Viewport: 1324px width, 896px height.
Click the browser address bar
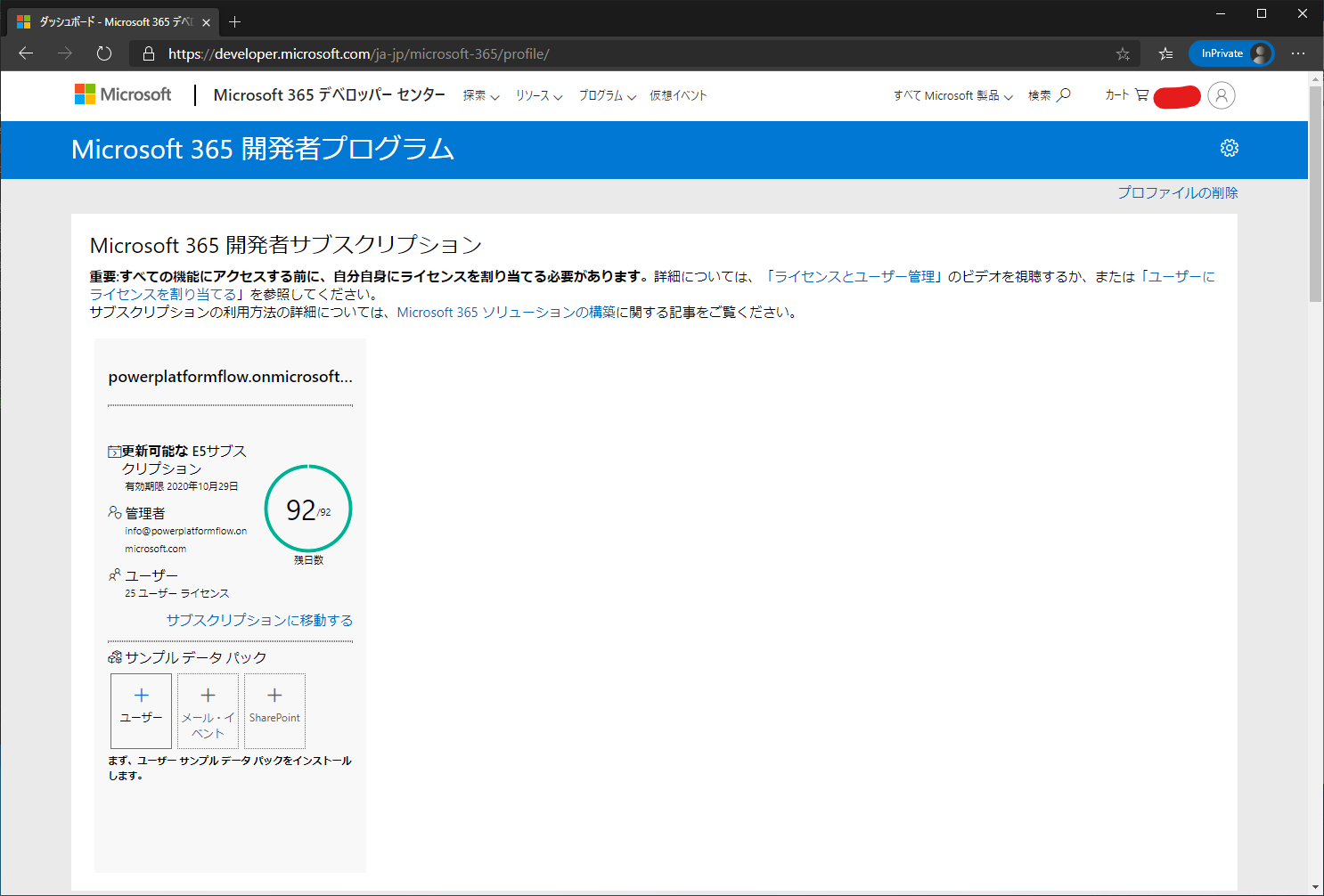pos(624,54)
